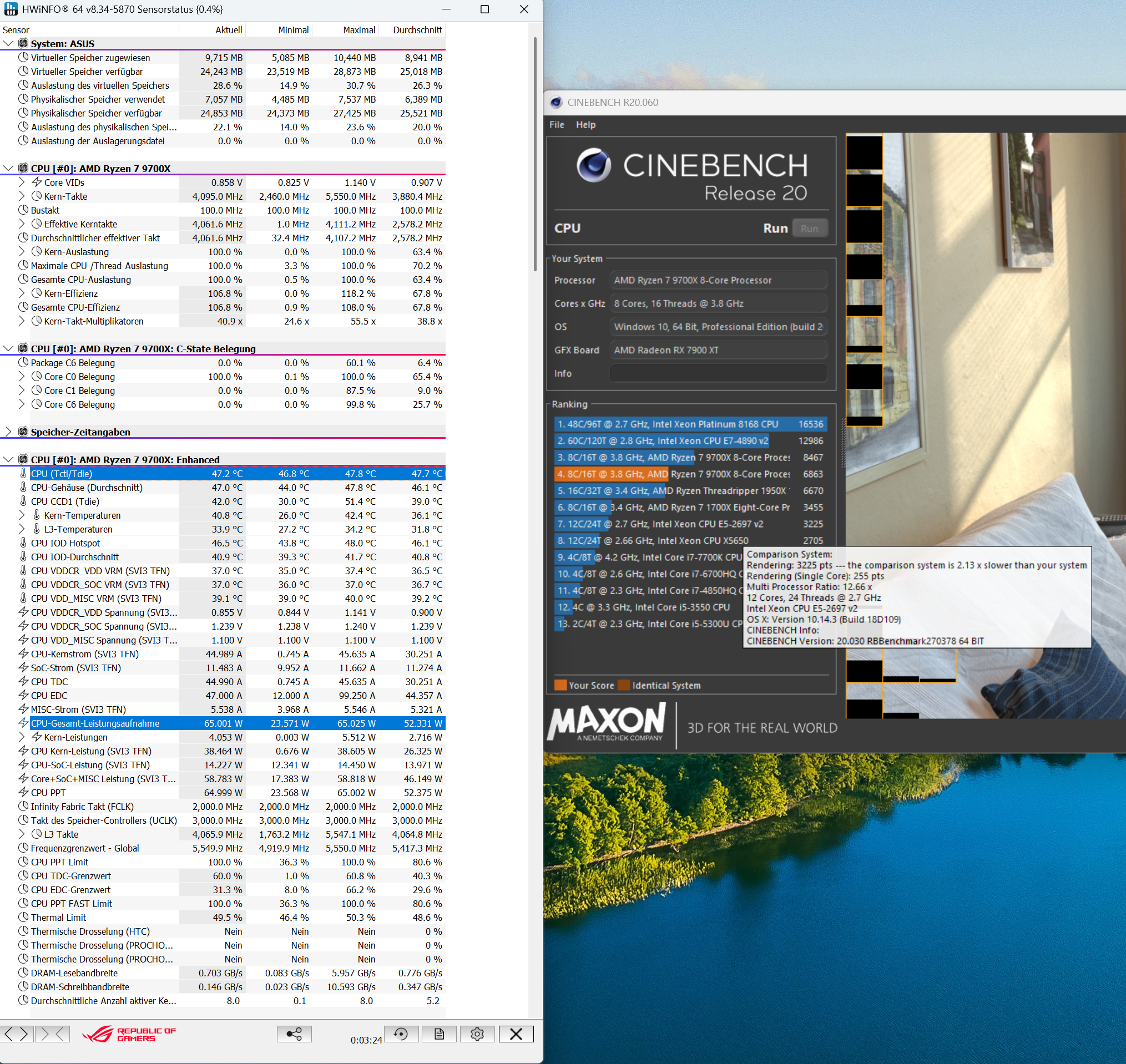Screen dimensions: 1126x1064
Task: Click thermometer icon beside CPU CCD1 (Tdie)
Action: (x=23, y=501)
